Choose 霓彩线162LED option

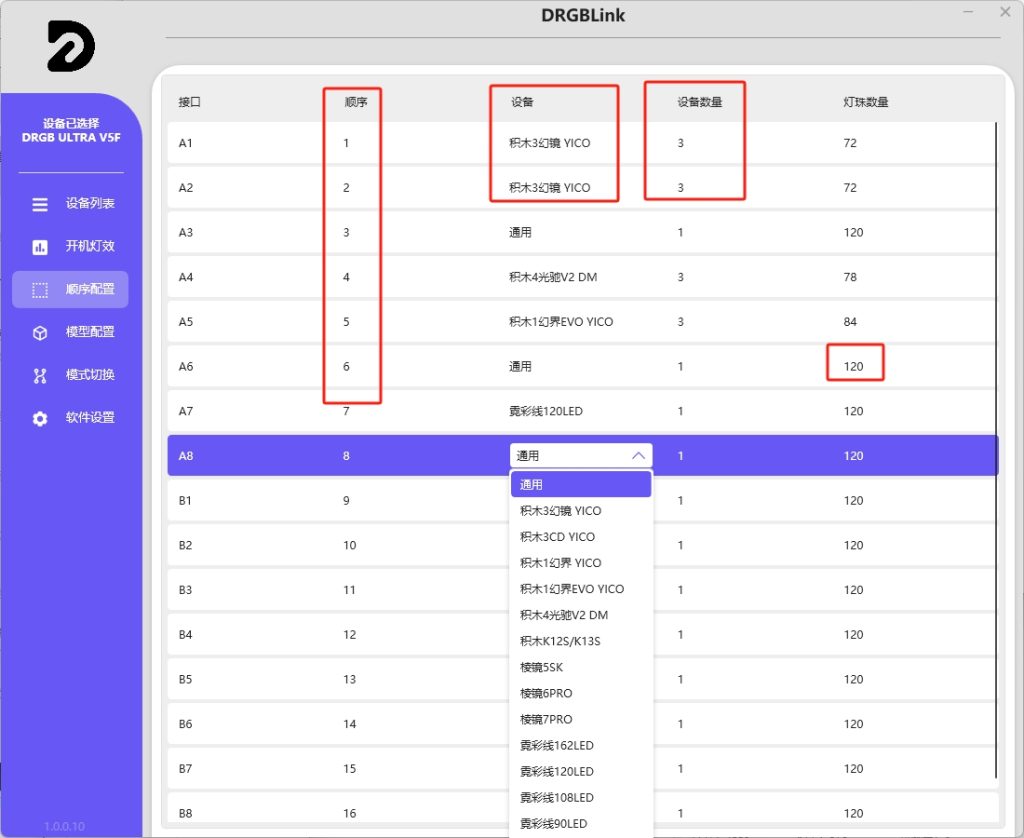pos(581,746)
